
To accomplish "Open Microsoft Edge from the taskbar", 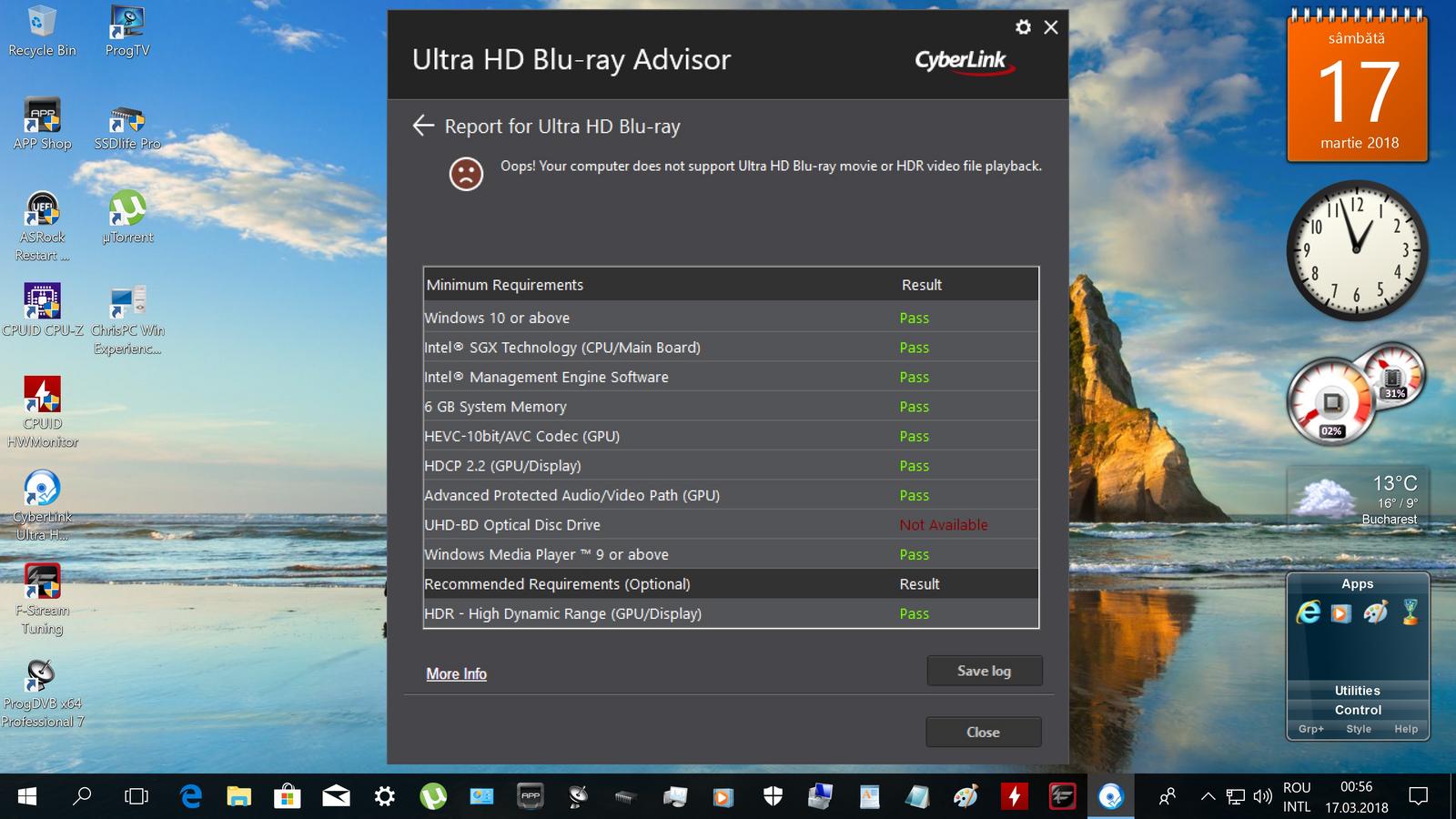I will [x=190, y=797].
